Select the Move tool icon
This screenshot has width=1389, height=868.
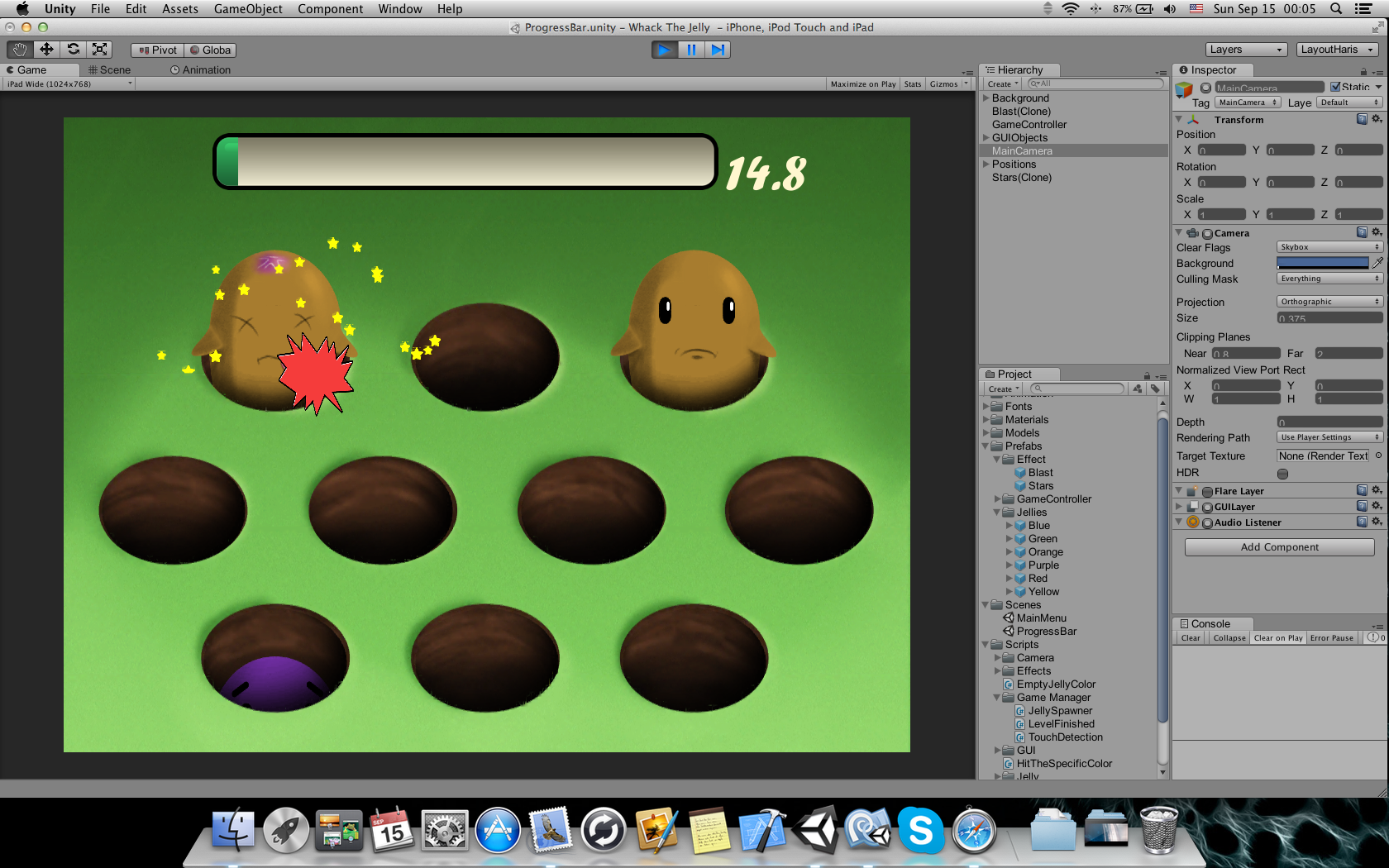tap(46, 50)
